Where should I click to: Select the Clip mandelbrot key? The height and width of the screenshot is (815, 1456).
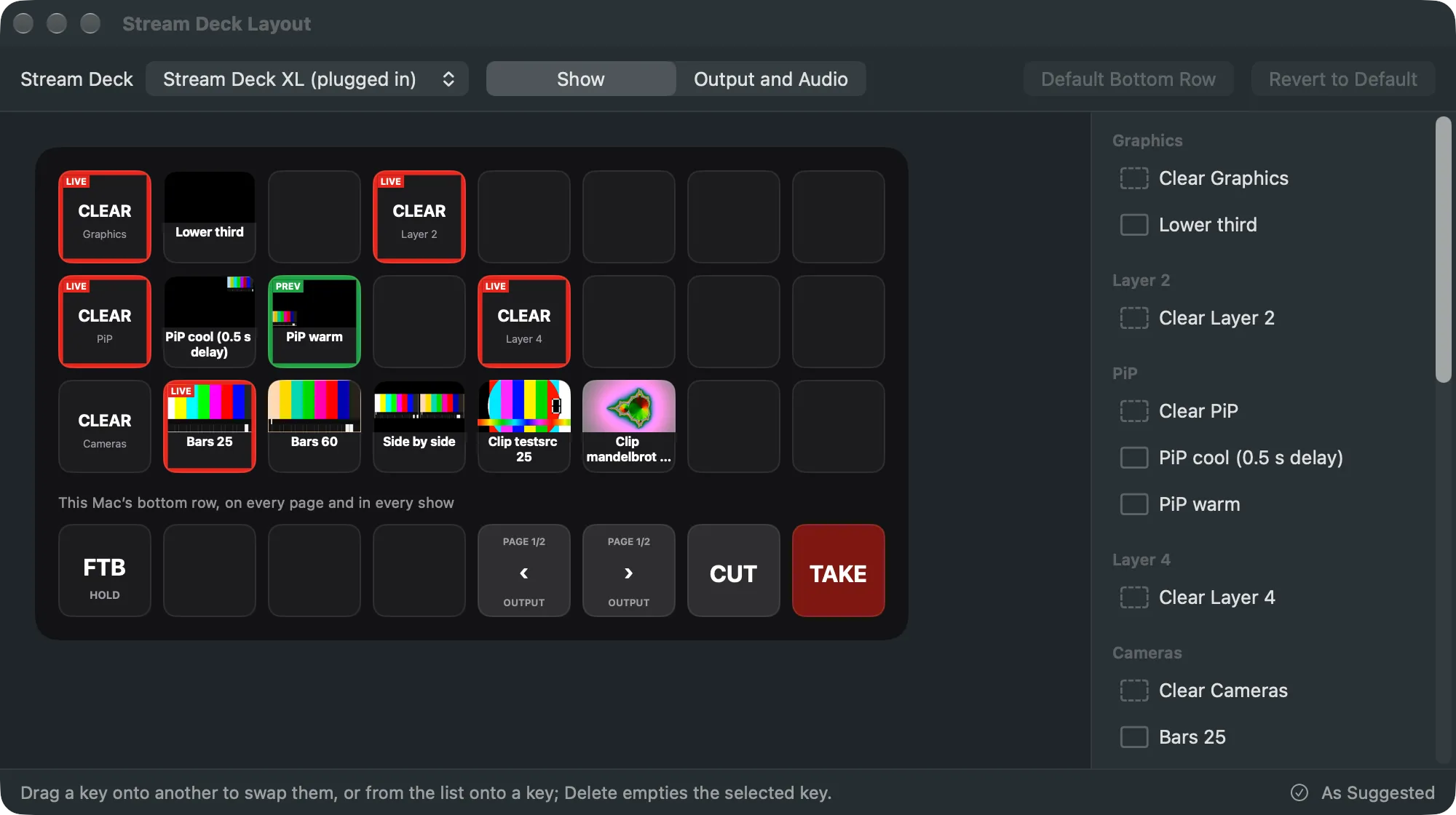629,426
